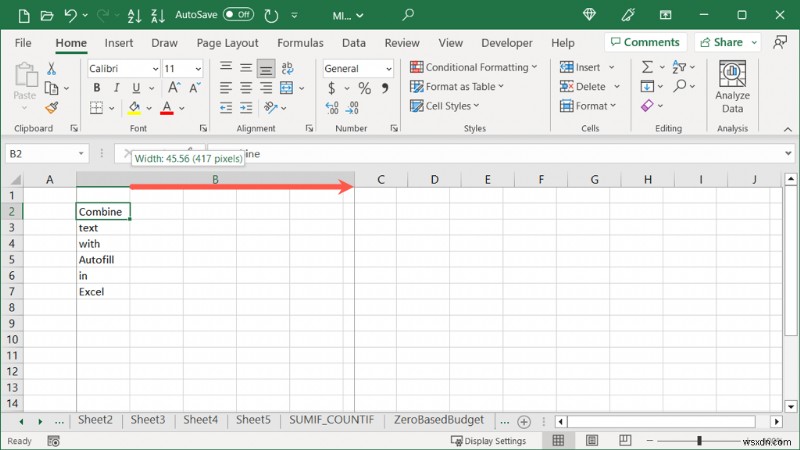
Task: Switch to the Page Layout tab
Action: tap(228, 43)
